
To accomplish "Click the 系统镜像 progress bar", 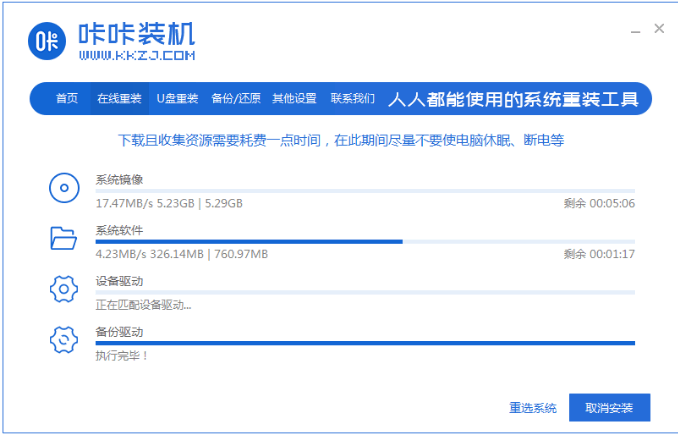I will (x=365, y=191).
